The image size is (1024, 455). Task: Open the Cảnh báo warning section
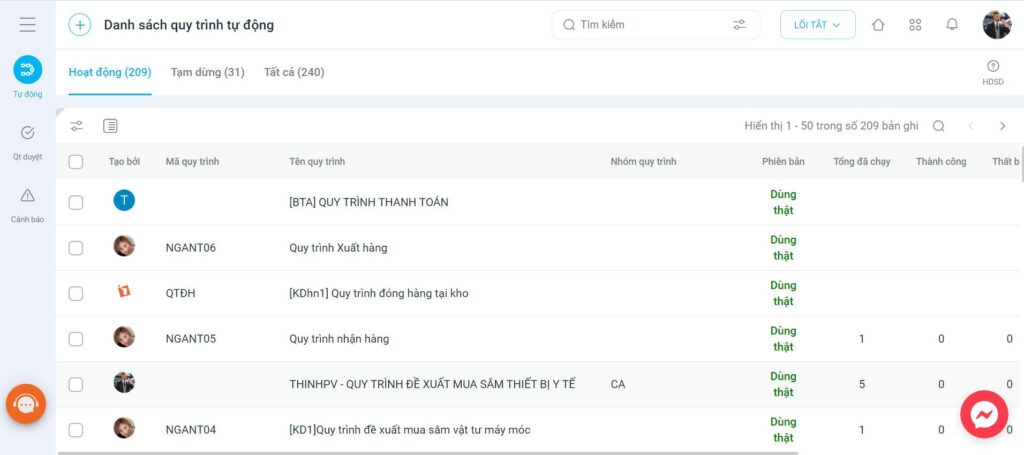click(27, 203)
